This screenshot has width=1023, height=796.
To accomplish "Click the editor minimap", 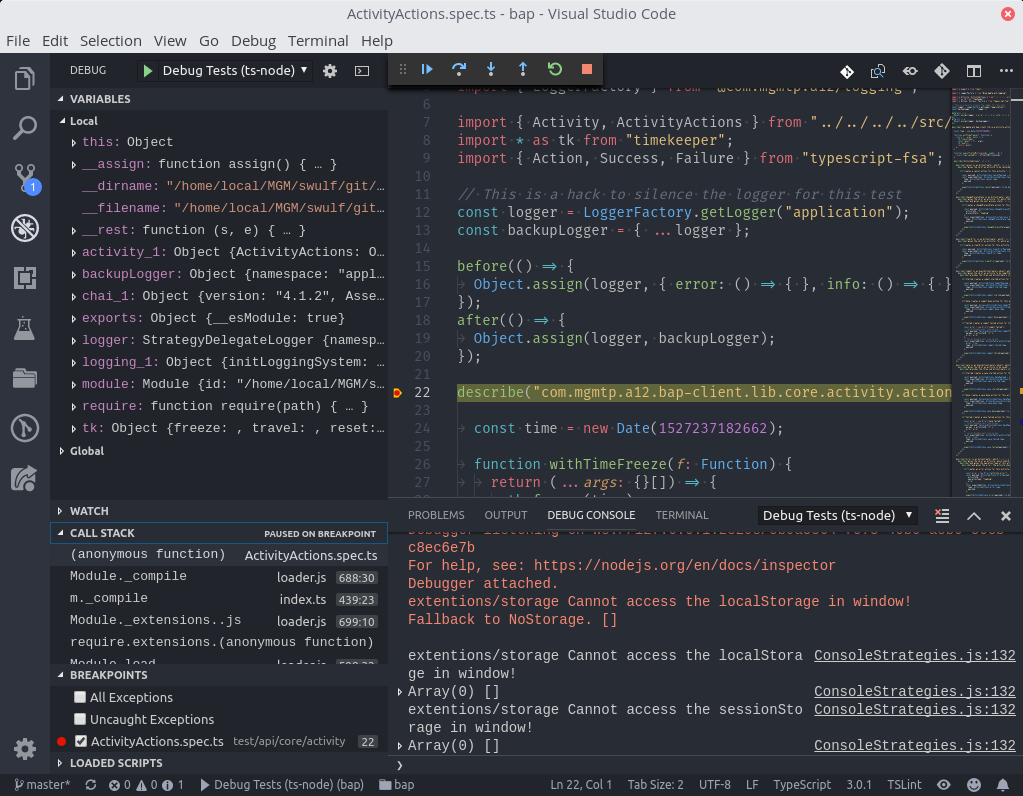I will point(981,292).
